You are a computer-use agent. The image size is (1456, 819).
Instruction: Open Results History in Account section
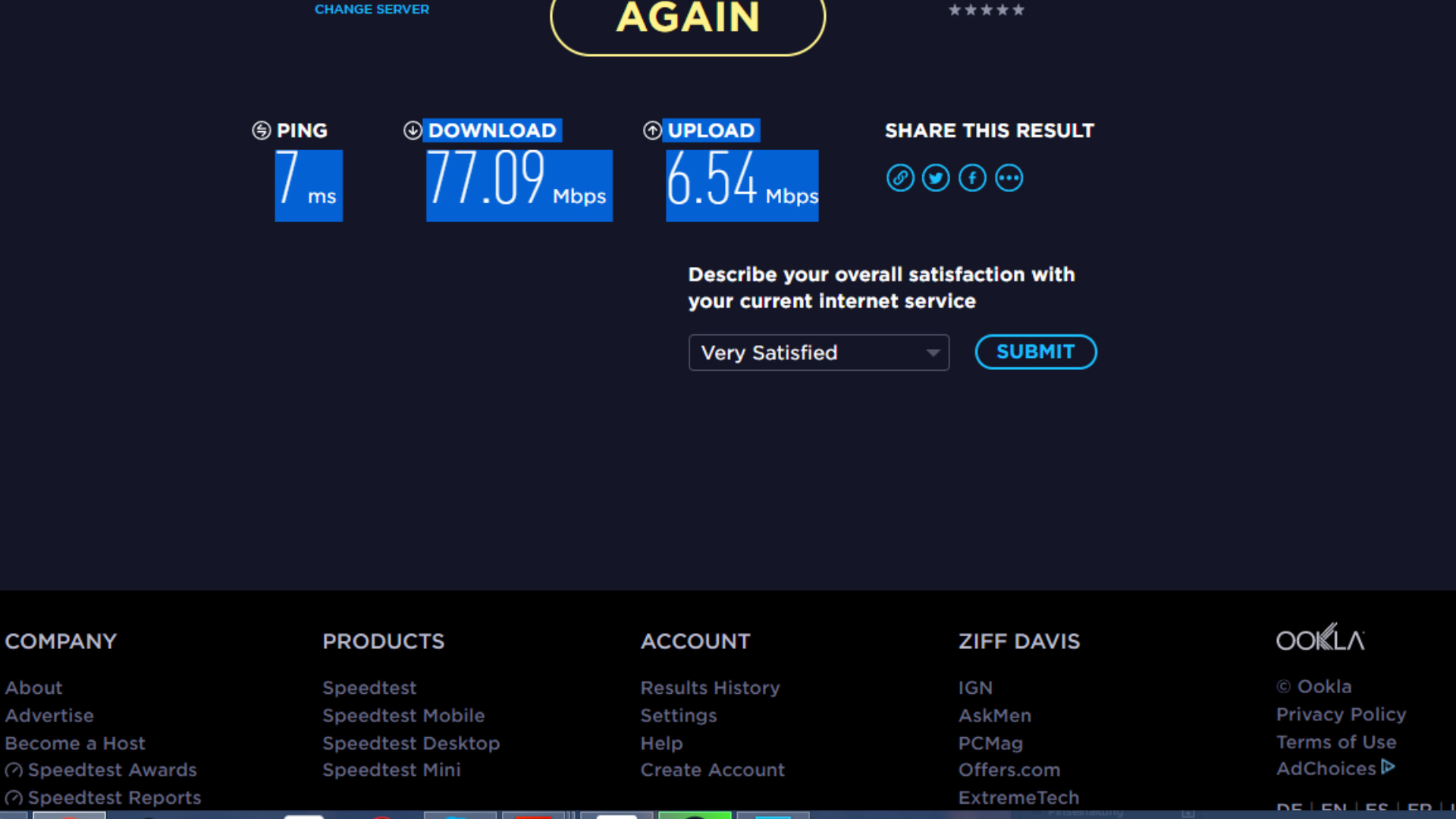[710, 688]
